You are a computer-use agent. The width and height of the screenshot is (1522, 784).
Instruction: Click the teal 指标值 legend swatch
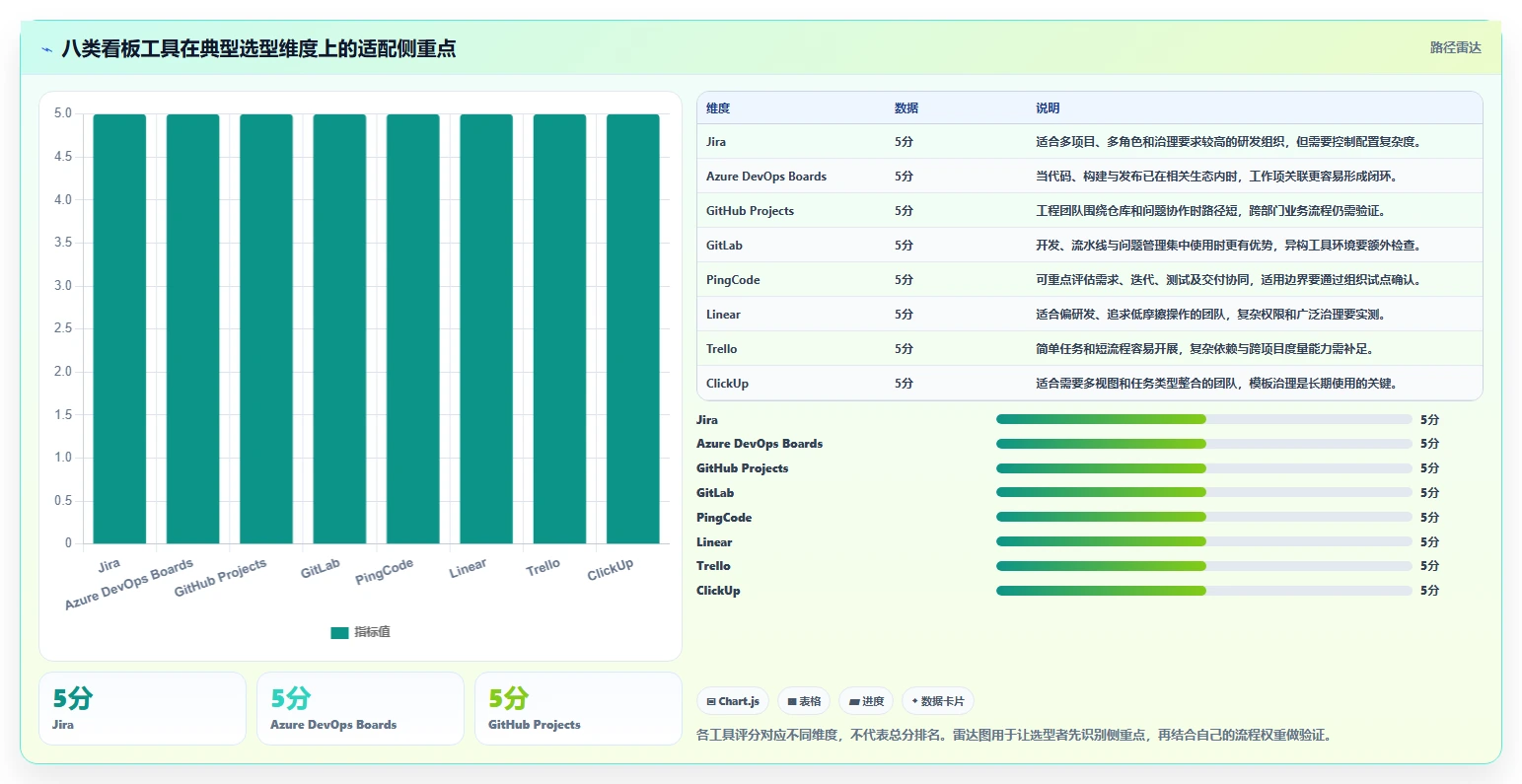(339, 632)
